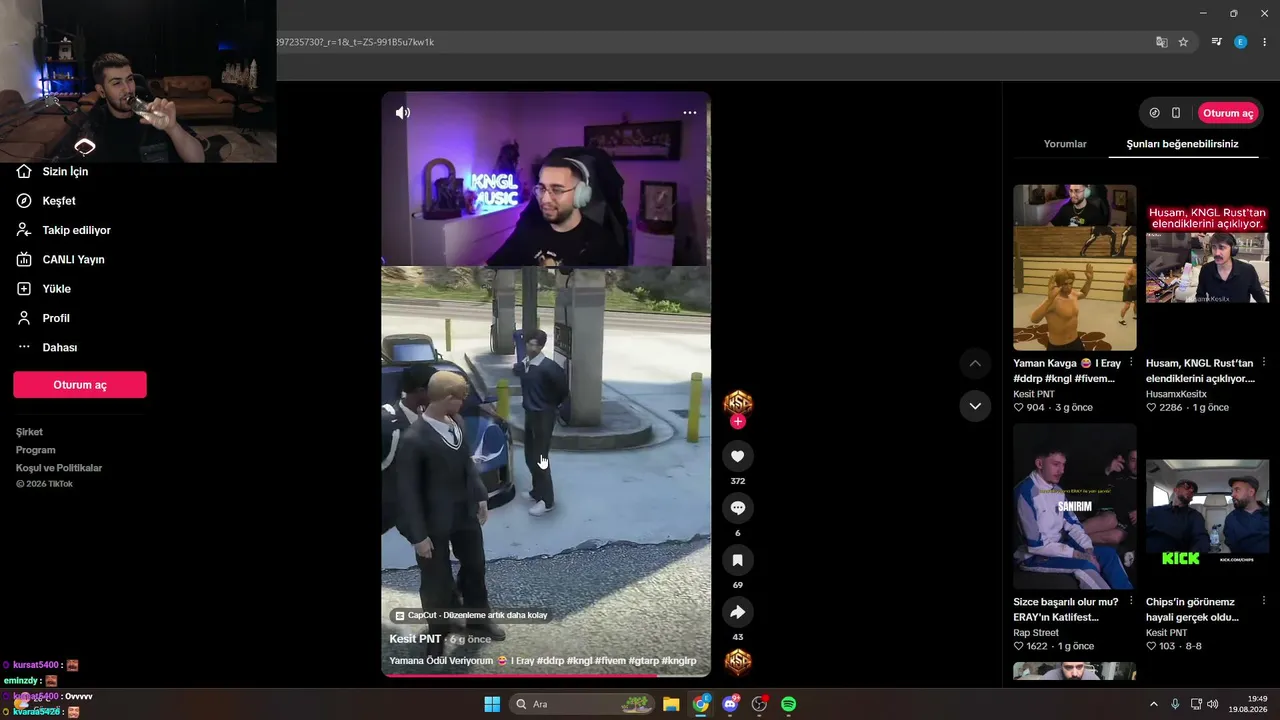This screenshot has height=720, width=1280.
Task: Open Dahası via the three-dots icon
Action: coord(24,347)
